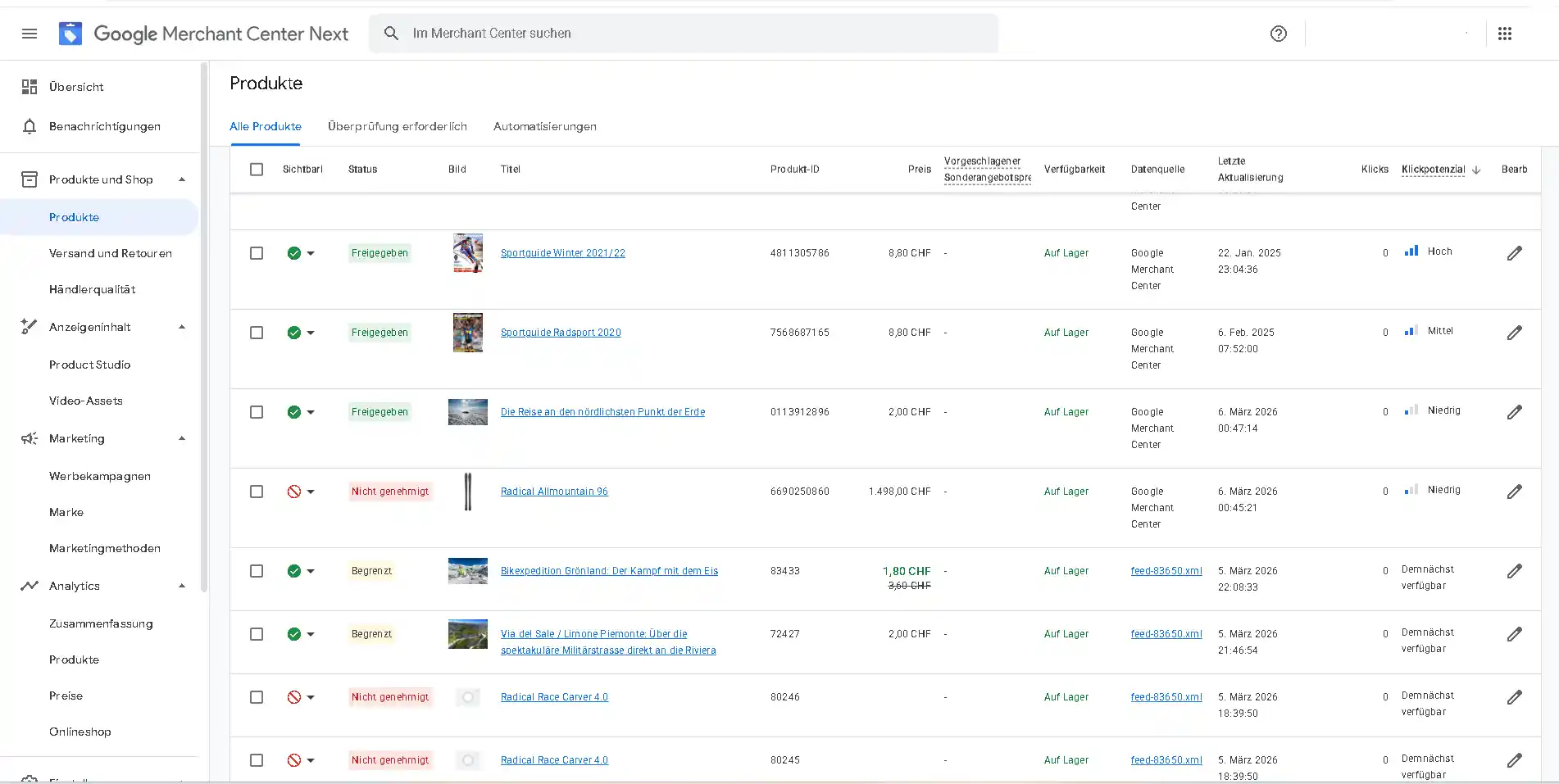Open the main hamburger menu

click(30, 34)
